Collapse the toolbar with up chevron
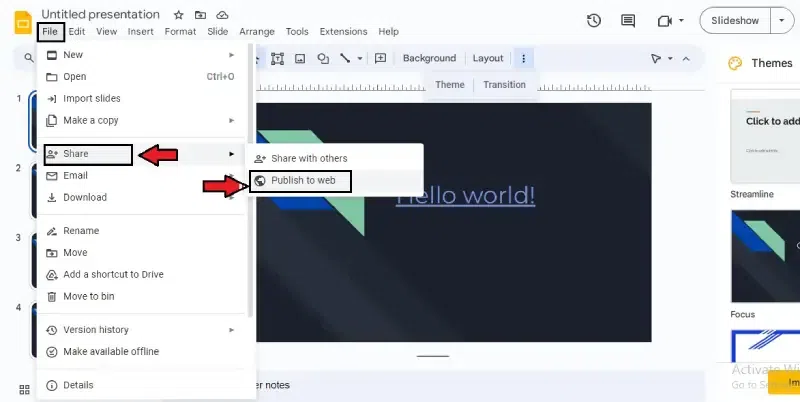Screen dimensions: 800x402 (x=686, y=59)
